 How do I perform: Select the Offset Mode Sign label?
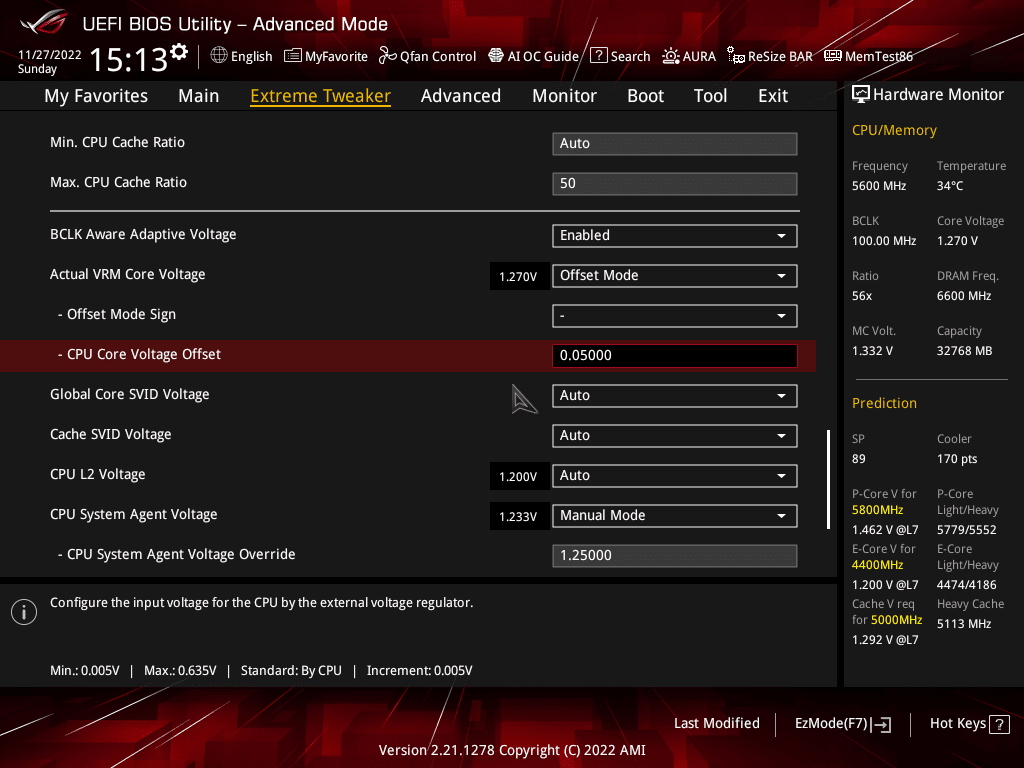117,315
